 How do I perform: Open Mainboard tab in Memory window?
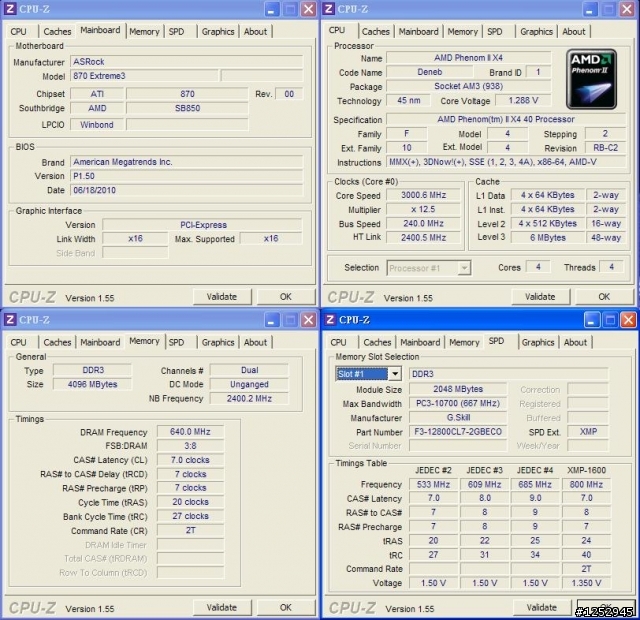[100, 342]
